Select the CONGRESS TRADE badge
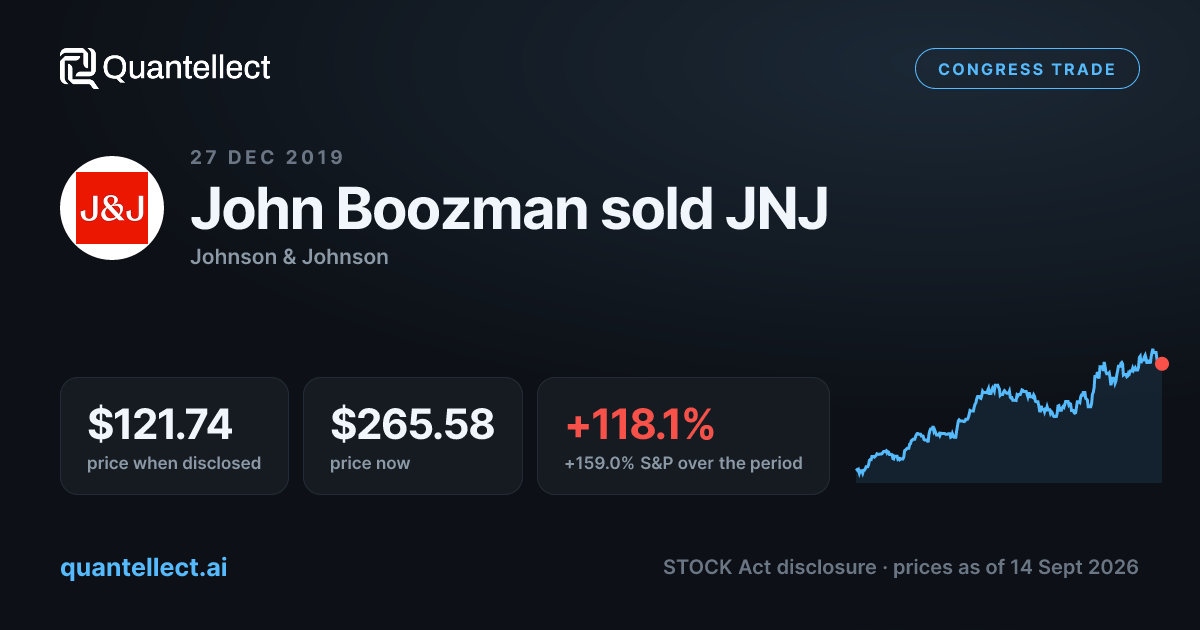This screenshot has height=630, width=1200. tap(1027, 69)
